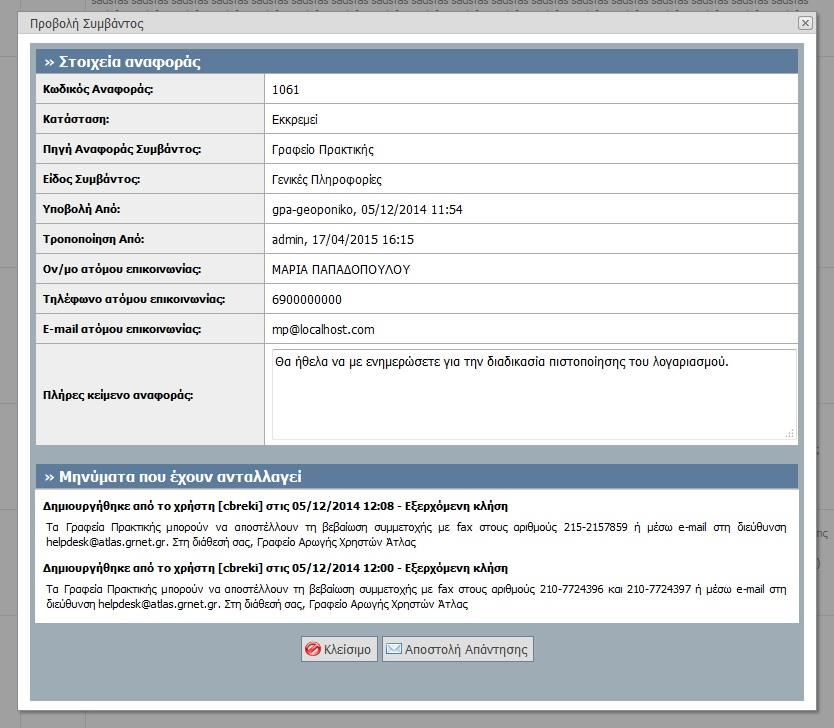This screenshot has height=728, width=834.
Task: Select contact phone 6900000000
Action: coord(307,299)
